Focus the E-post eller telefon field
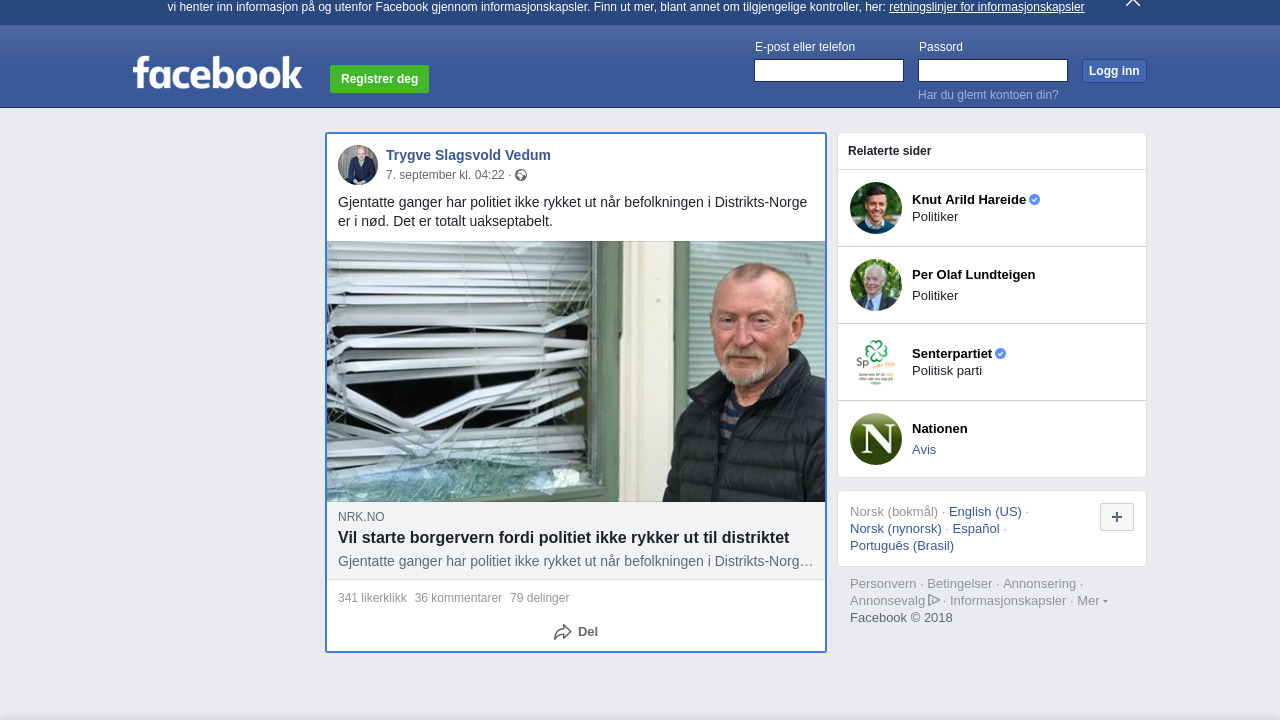The width and height of the screenshot is (1280, 720). click(x=829, y=70)
